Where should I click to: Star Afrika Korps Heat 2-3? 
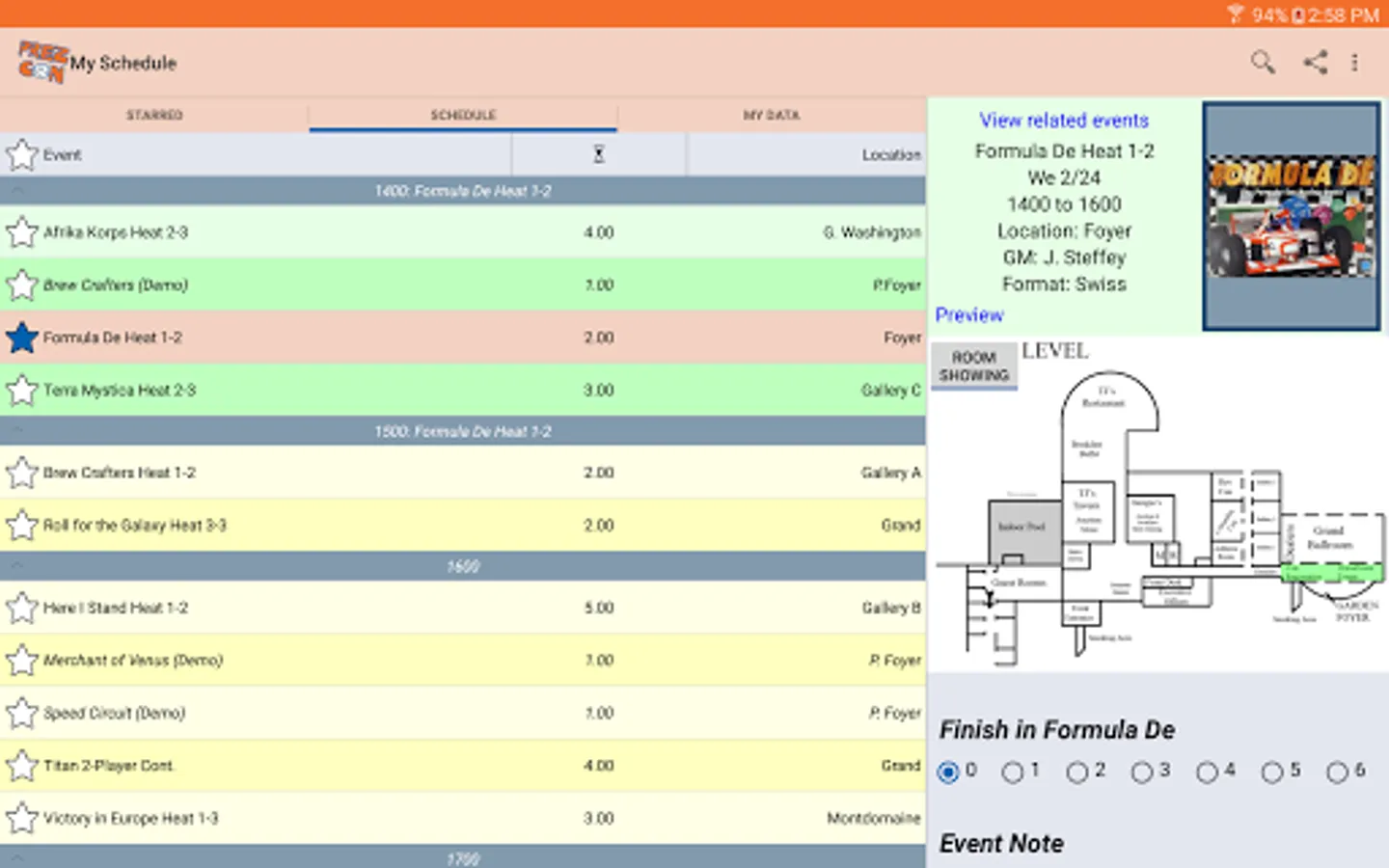pos(21,232)
